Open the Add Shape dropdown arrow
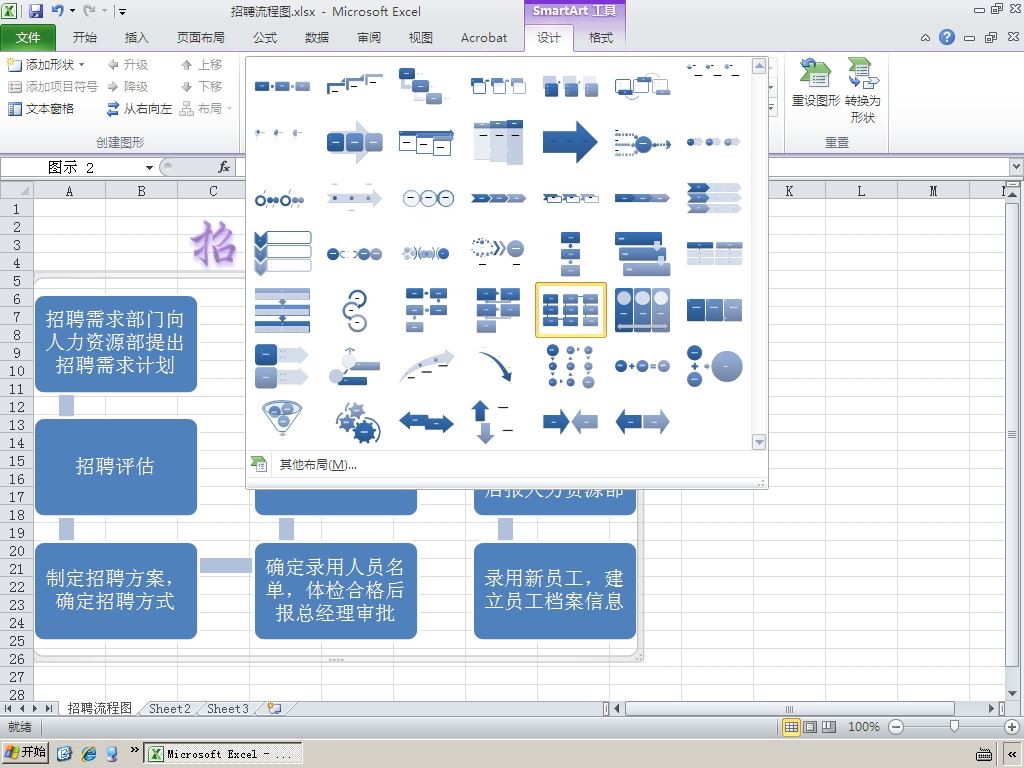The width and height of the screenshot is (1024, 768). pyautogui.click(x=82, y=65)
